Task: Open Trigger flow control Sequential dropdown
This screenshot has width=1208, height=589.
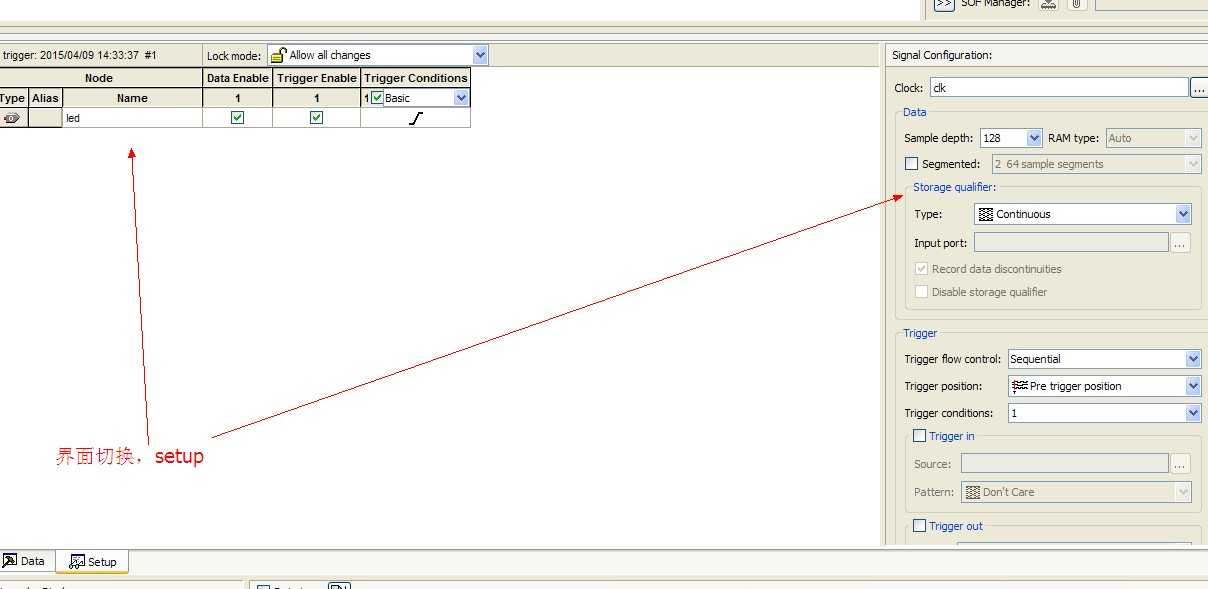Action: tap(1193, 359)
